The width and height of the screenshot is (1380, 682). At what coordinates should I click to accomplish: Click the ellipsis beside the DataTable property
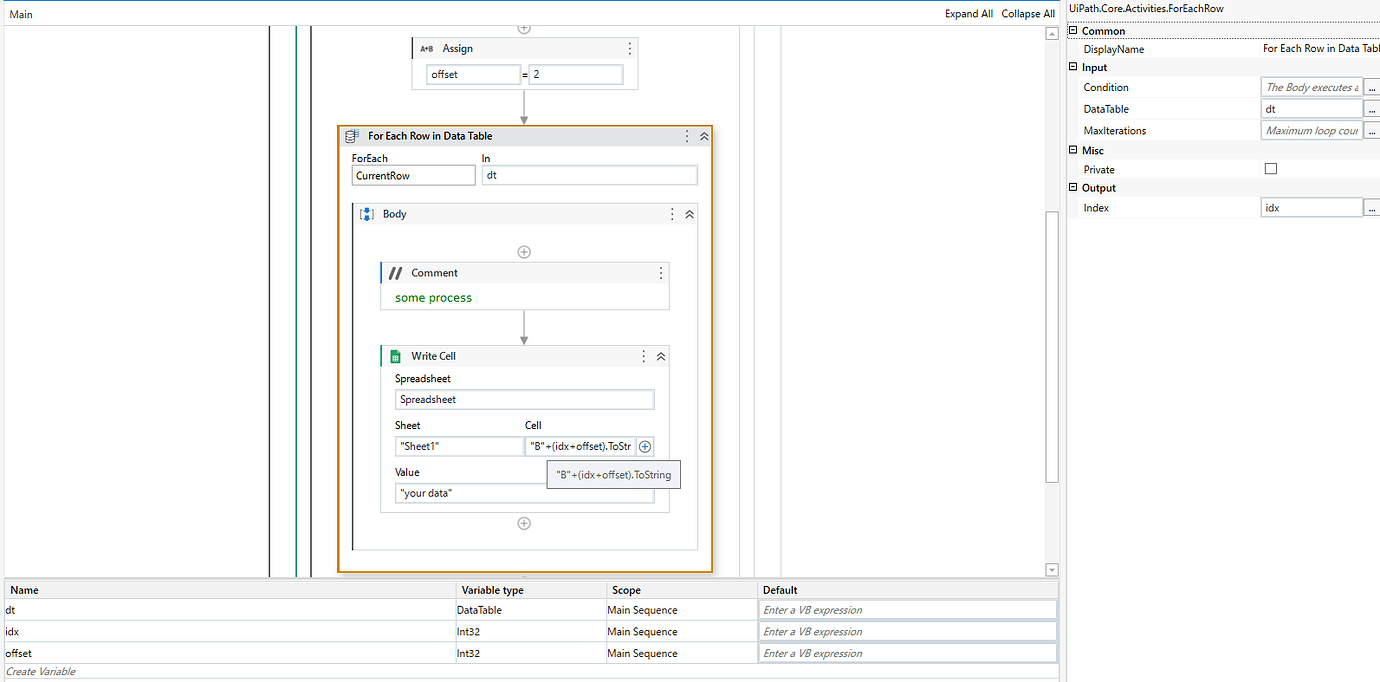1372,108
